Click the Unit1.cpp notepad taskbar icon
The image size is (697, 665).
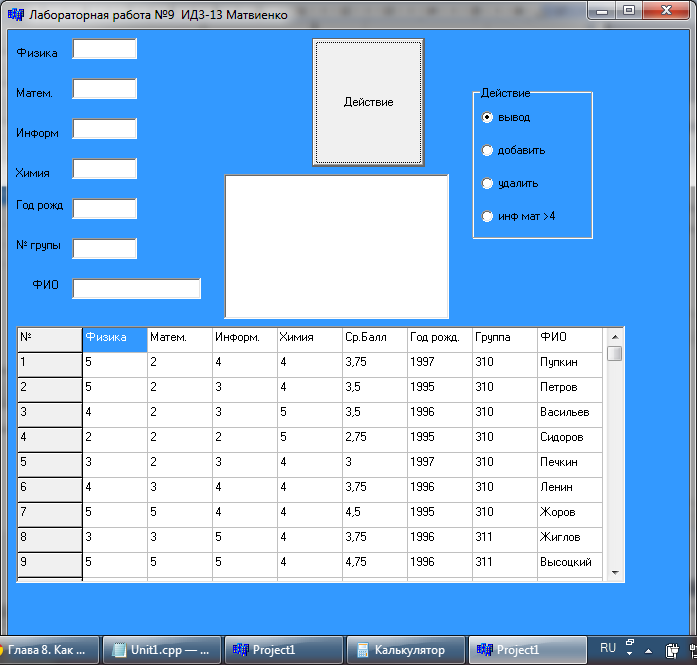[119, 650]
